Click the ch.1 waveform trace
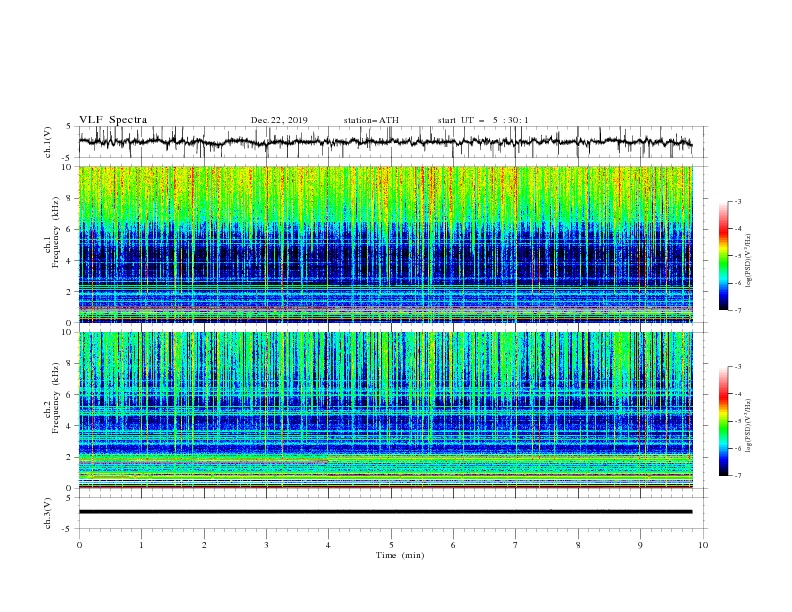Screen dimensions: 792x612 (385, 142)
